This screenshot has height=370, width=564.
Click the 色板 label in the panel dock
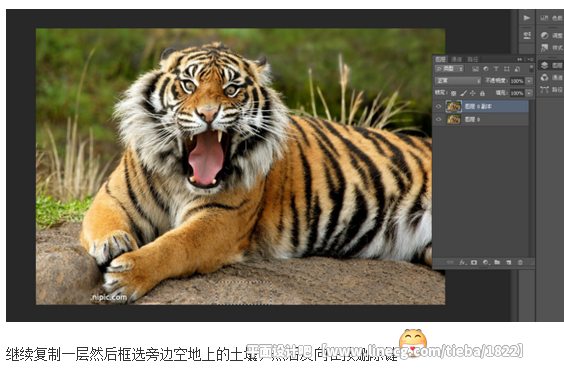coord(557,18)
